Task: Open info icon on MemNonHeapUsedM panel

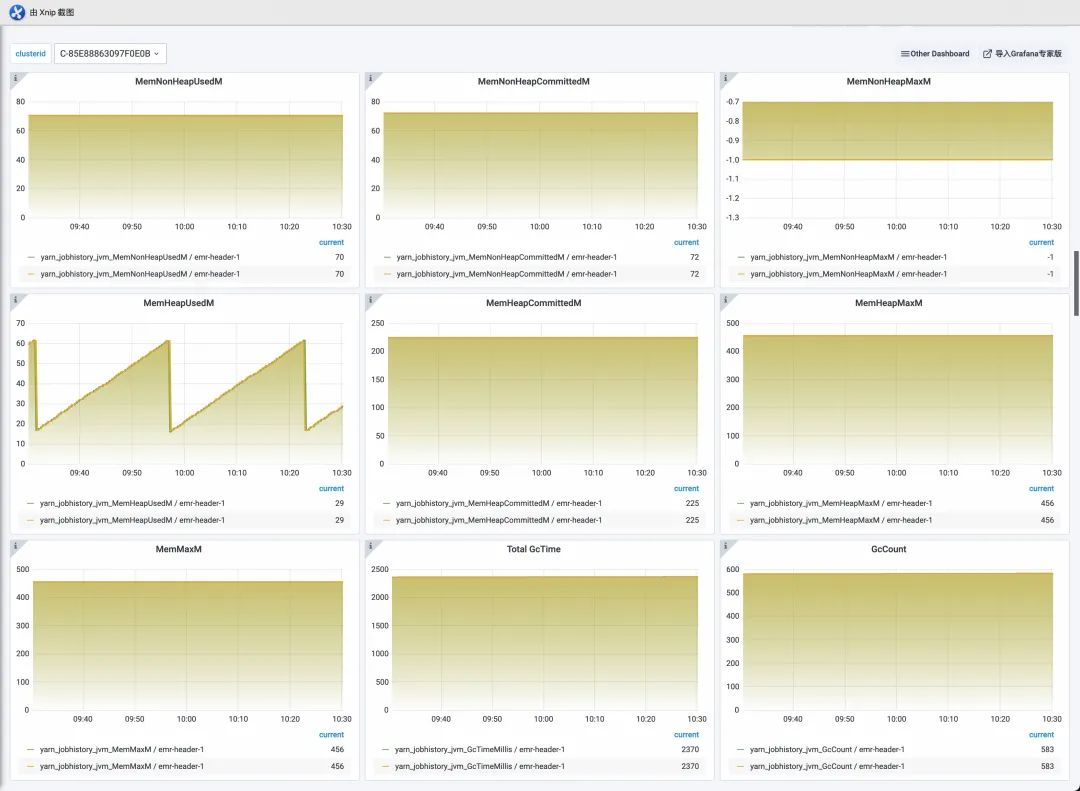Action: [x=15, y=78]
